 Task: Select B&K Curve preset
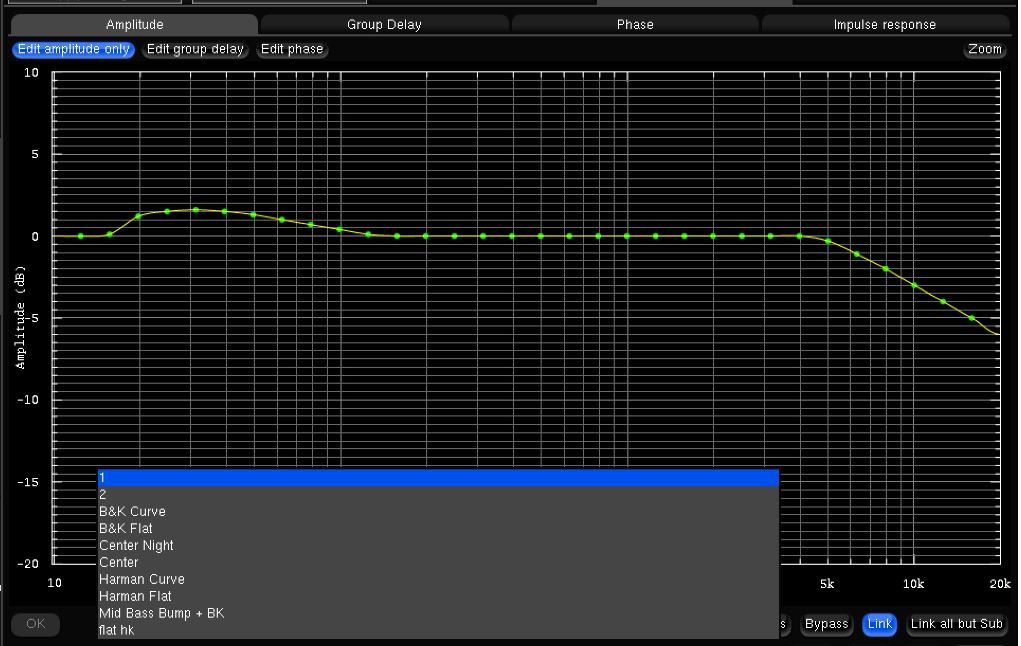(x=437, y=512)
